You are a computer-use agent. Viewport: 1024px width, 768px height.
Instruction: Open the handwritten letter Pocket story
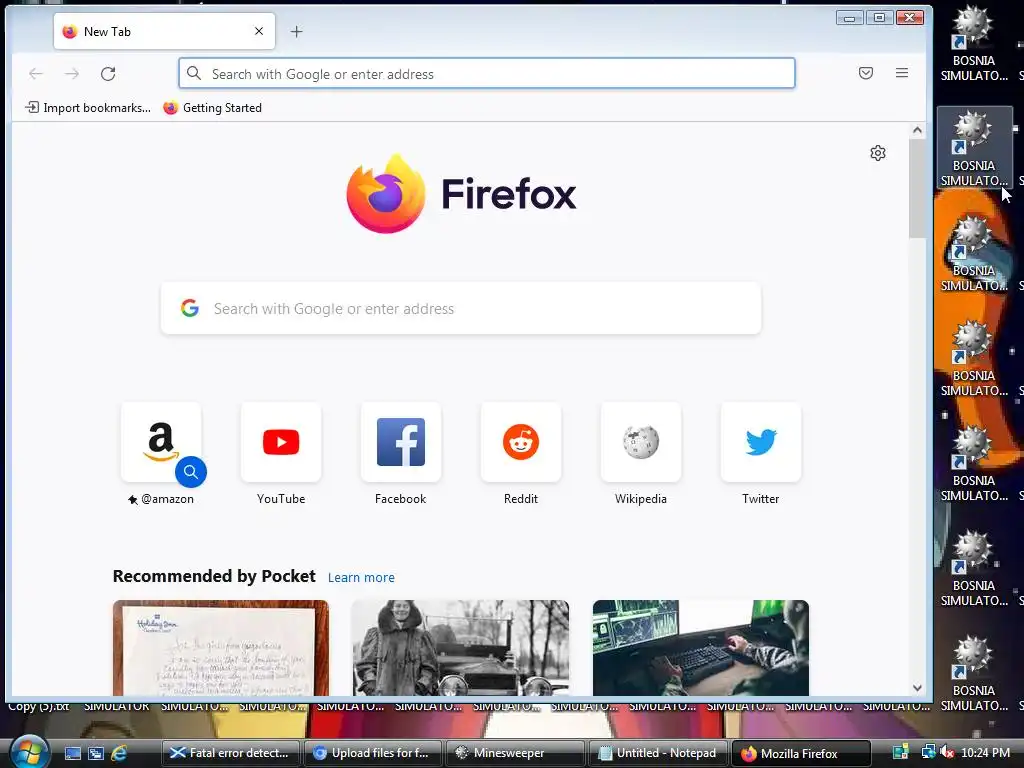pyautogui.click(x=221, y=648)
